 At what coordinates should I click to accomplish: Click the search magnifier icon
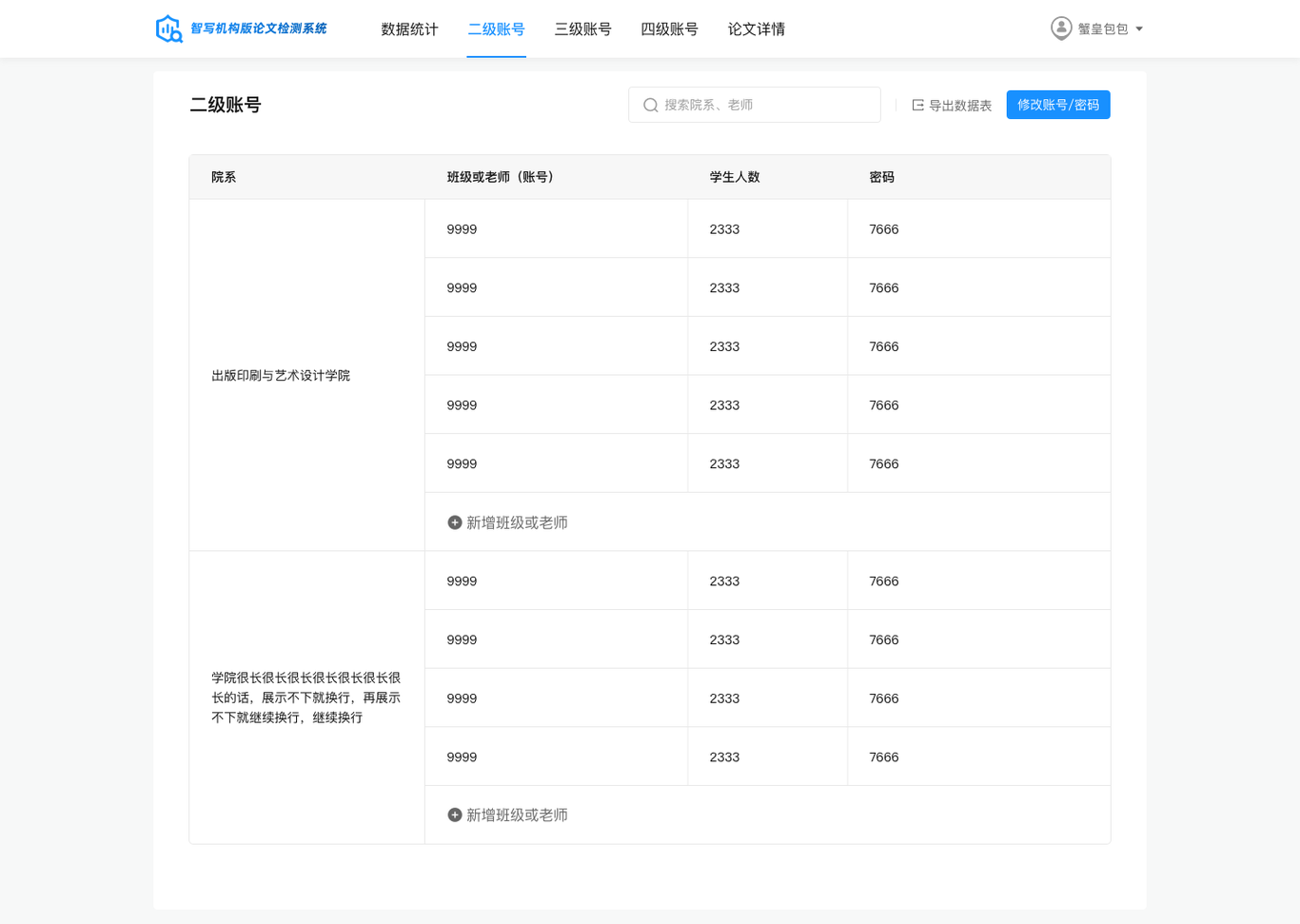(651, 105)
